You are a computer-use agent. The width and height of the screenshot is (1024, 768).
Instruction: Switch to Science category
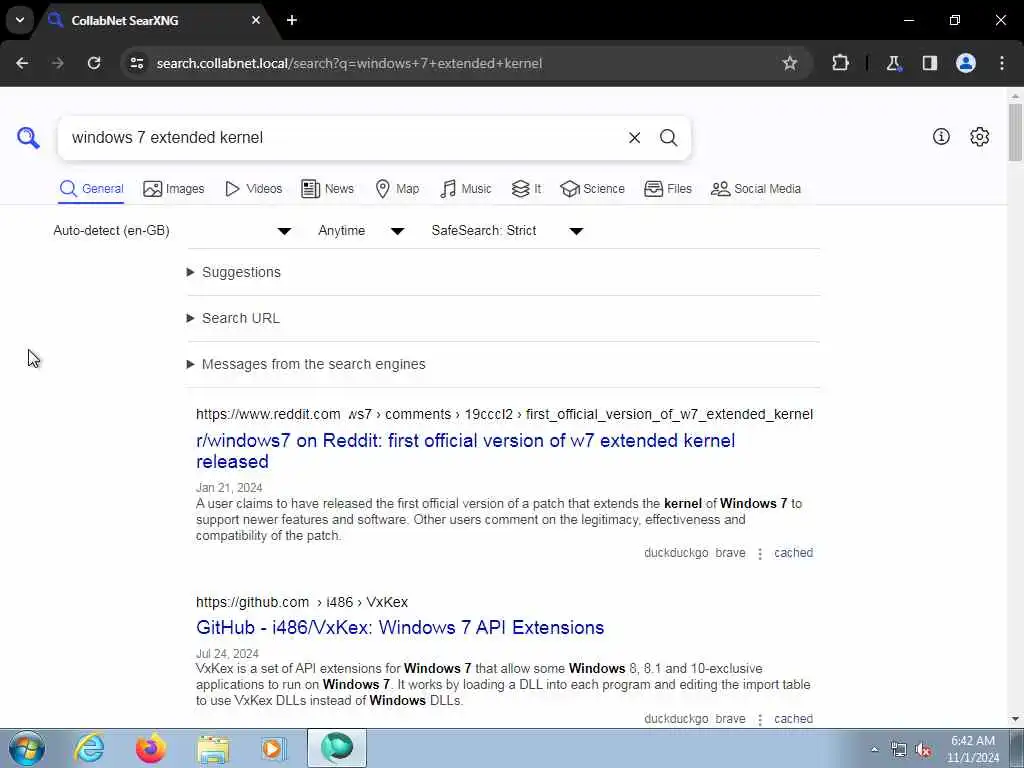point(592,189)
